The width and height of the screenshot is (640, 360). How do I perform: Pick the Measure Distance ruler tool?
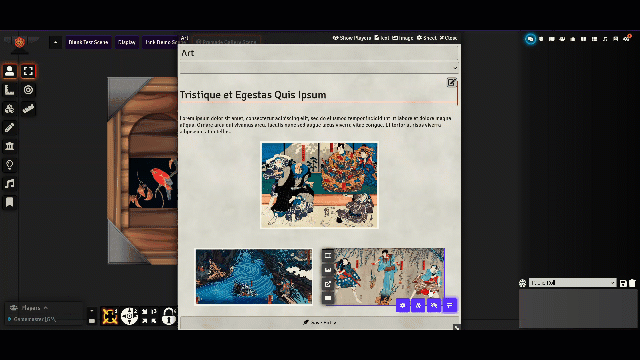pos(28,109)
